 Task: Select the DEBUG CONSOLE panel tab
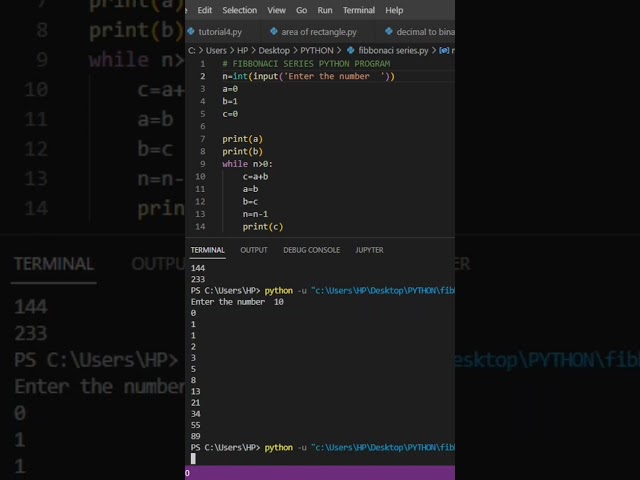click(311, 250)
